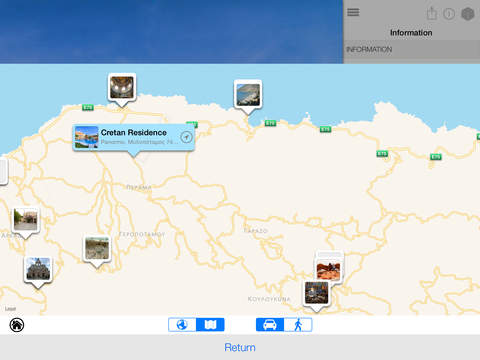Choose walking directions mode
Viewport: 480px width, 360px height.
click(x=298, y=324)
